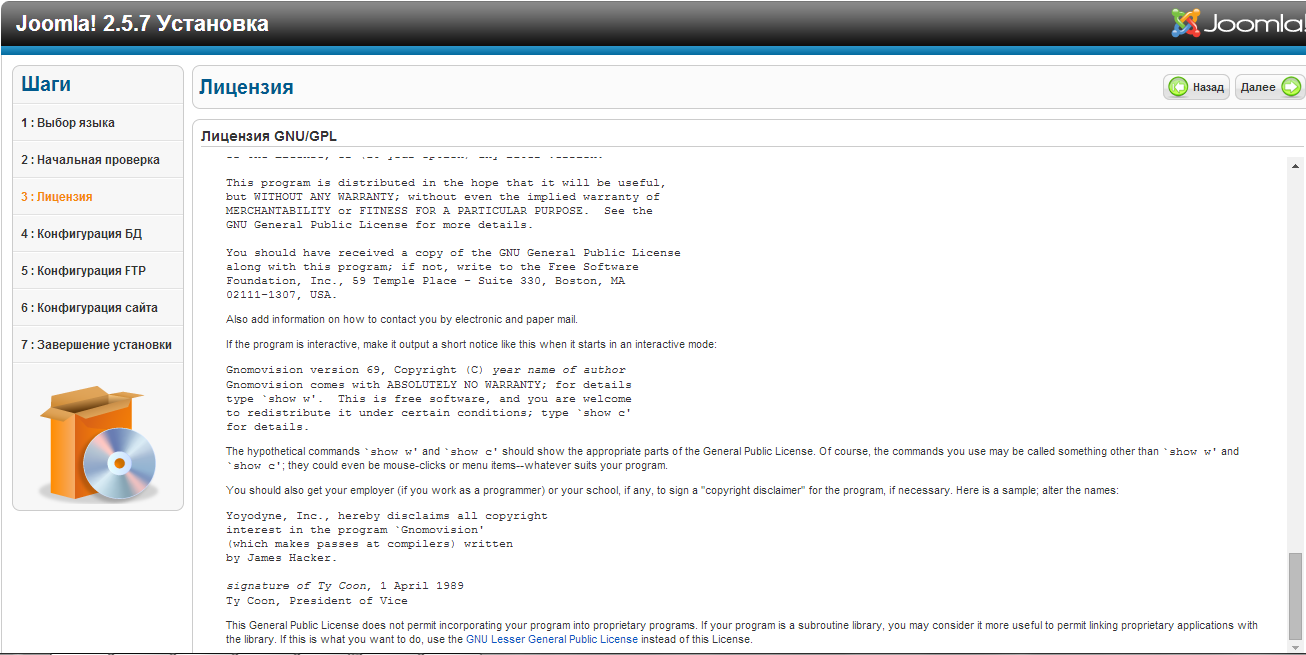Click the license scrollbar up arrow
The width and height of the screenshot is (1306, 655).
(1296, 165)
